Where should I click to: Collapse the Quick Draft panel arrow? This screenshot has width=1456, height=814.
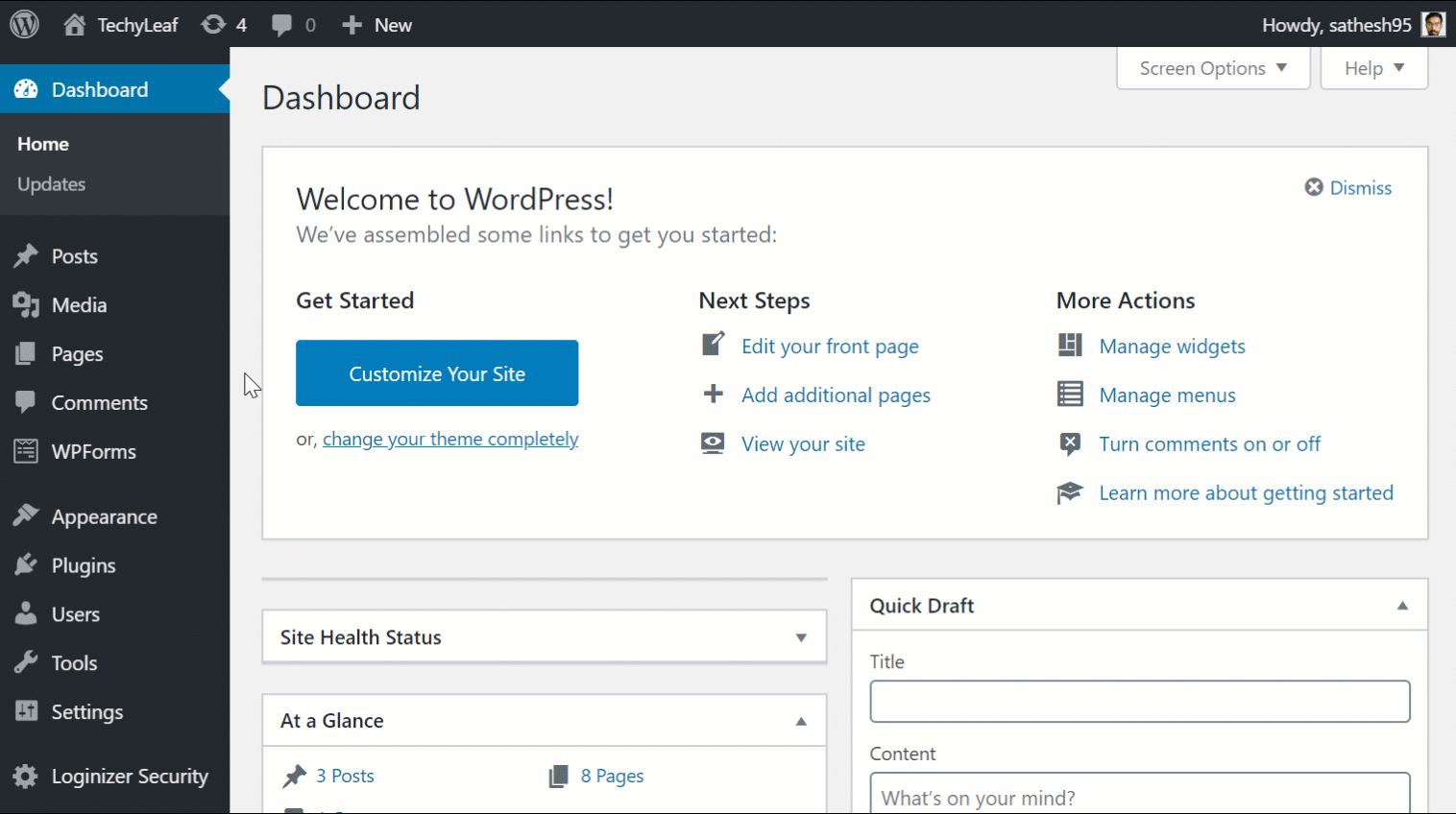pyautogui.click(x=1402, y=606)
